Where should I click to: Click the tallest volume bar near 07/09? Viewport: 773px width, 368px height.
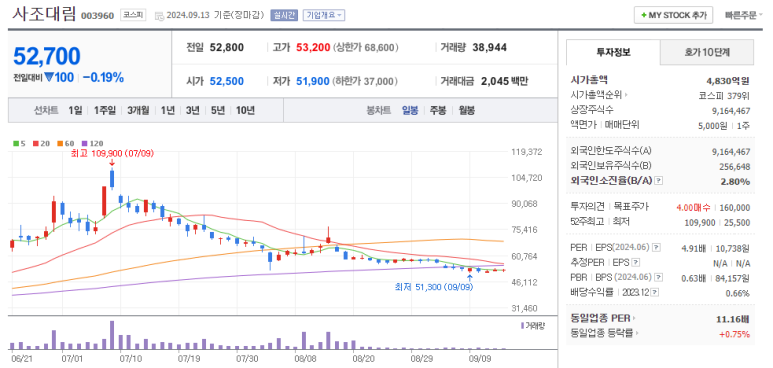coord(112,335)
